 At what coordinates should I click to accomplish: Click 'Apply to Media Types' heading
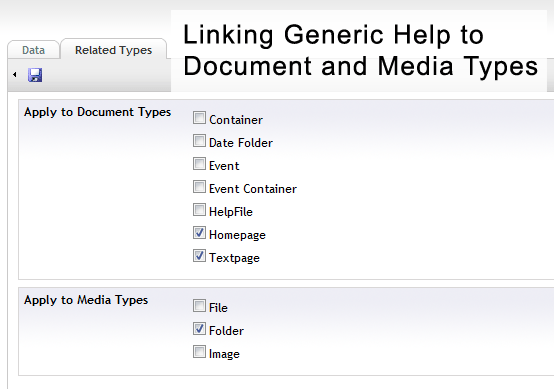(x=86, y=300)
